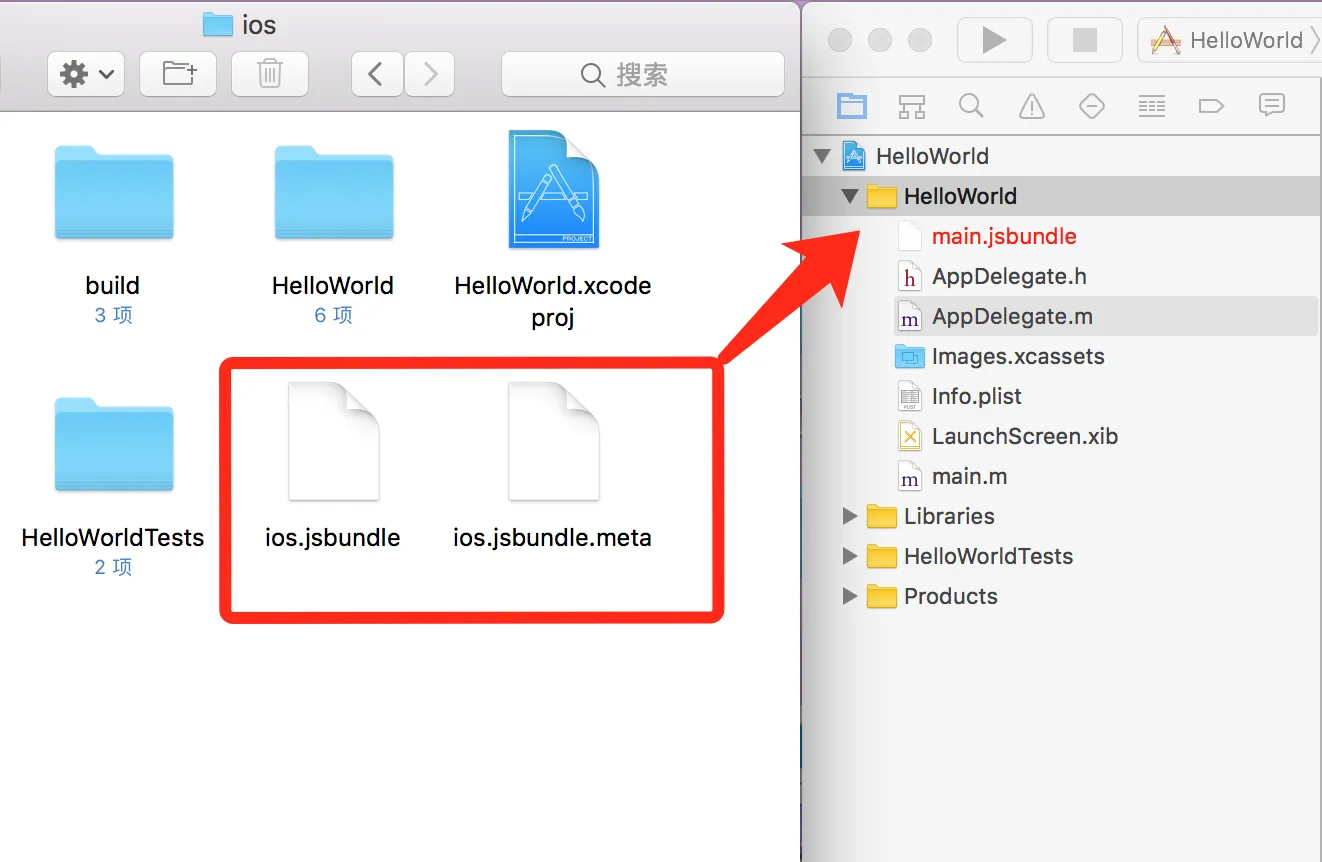
Task: Click the ios folder title in Finder
Action: point(240,24)
